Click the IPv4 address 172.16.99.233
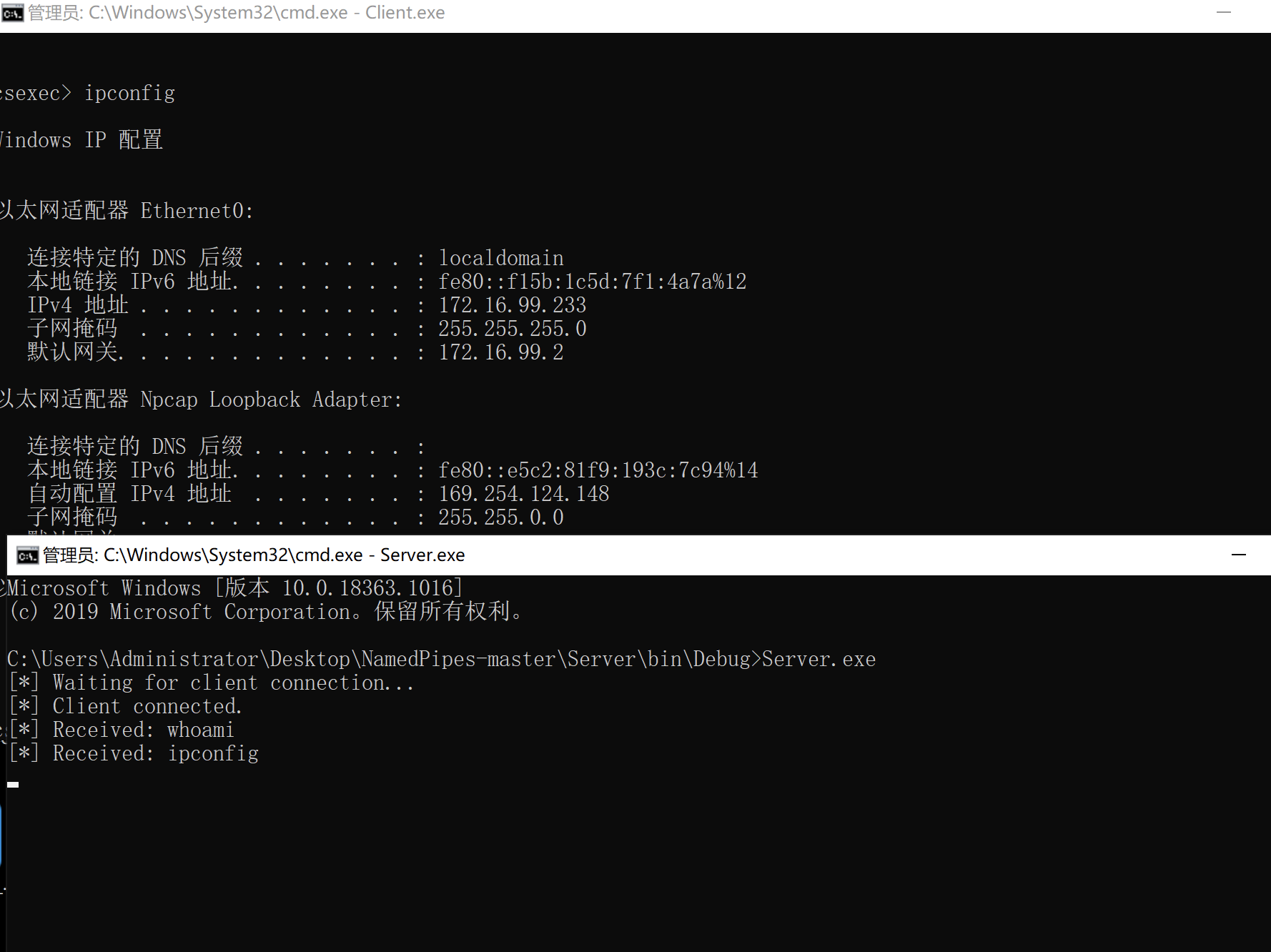 [512, 304]
